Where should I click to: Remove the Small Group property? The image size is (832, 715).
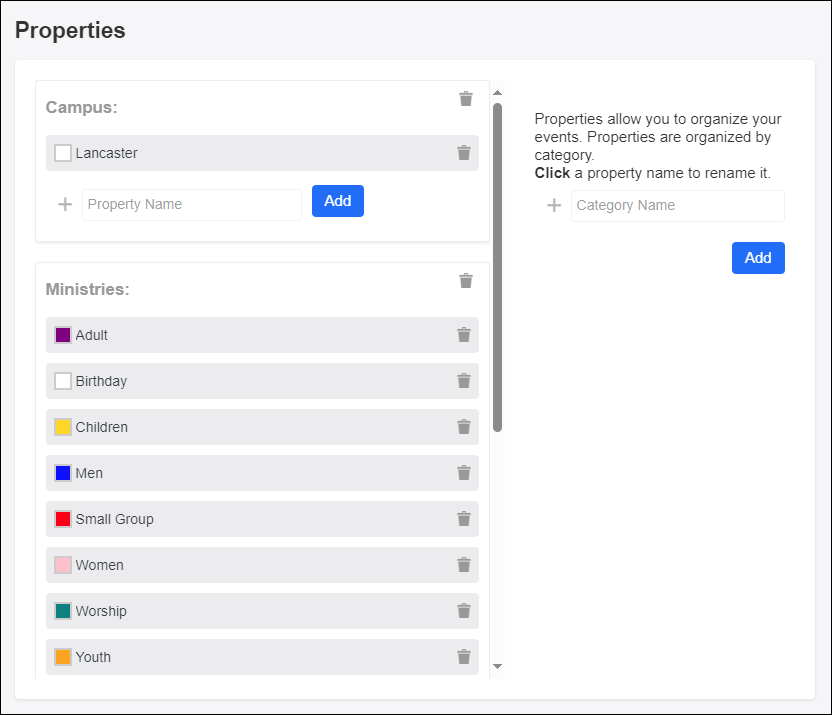(463, 519)
